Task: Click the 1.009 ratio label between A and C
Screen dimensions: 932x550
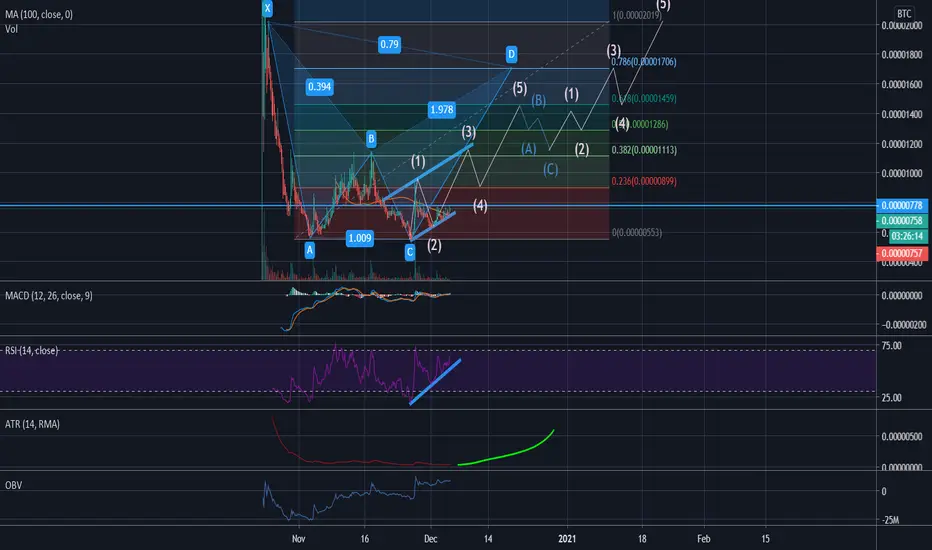Action: coord(360,238)
